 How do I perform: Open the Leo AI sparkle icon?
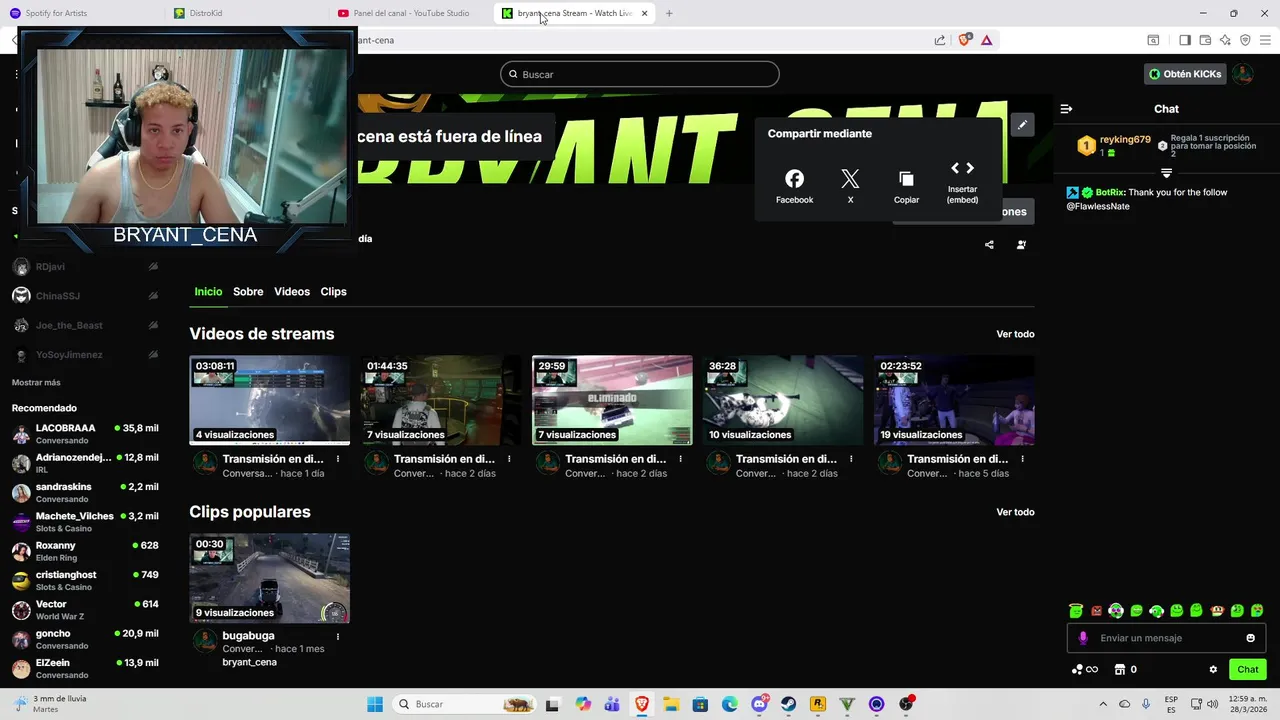tap(1225, 40)
